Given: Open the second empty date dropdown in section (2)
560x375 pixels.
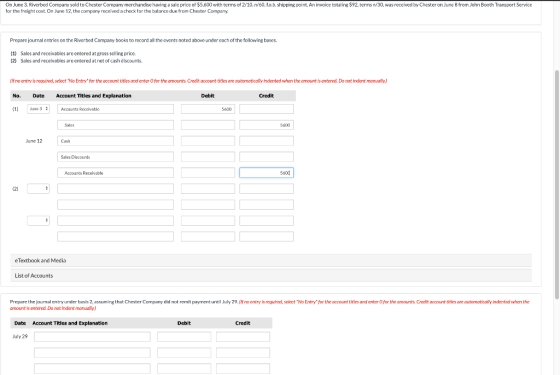Looking at the screenshot, I should point(38,220).
